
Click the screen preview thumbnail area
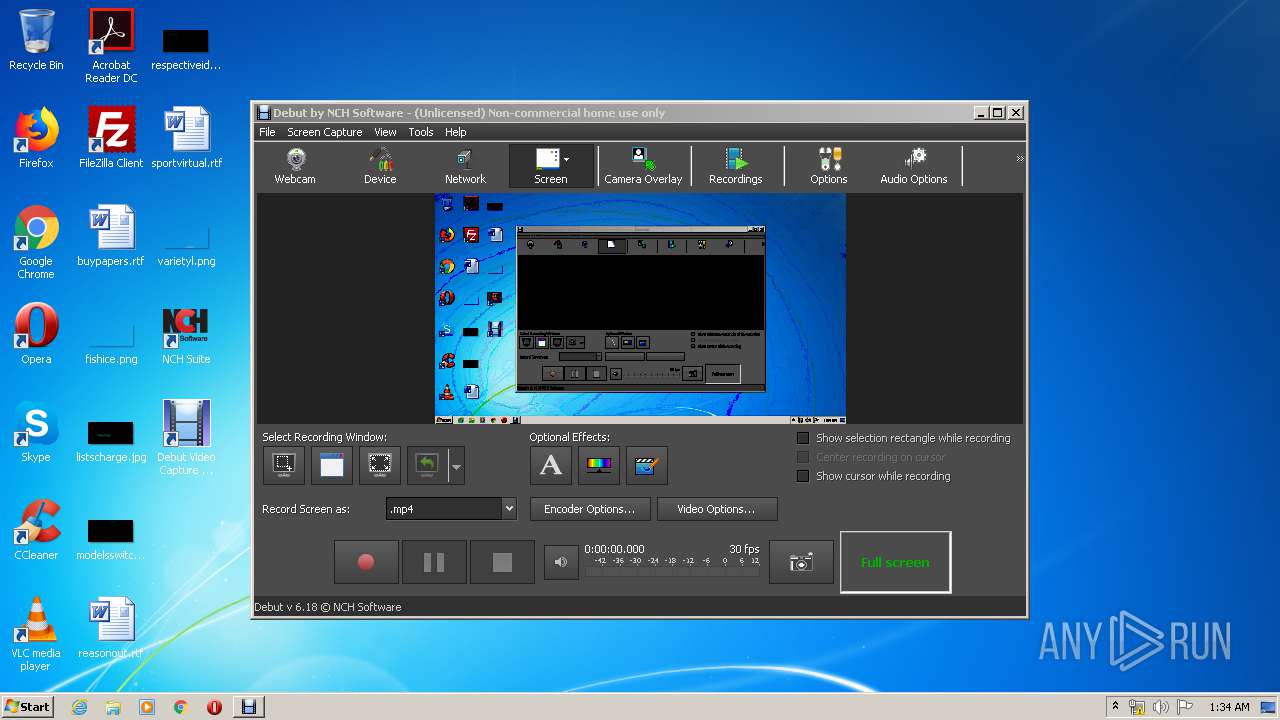click(640, 308)
